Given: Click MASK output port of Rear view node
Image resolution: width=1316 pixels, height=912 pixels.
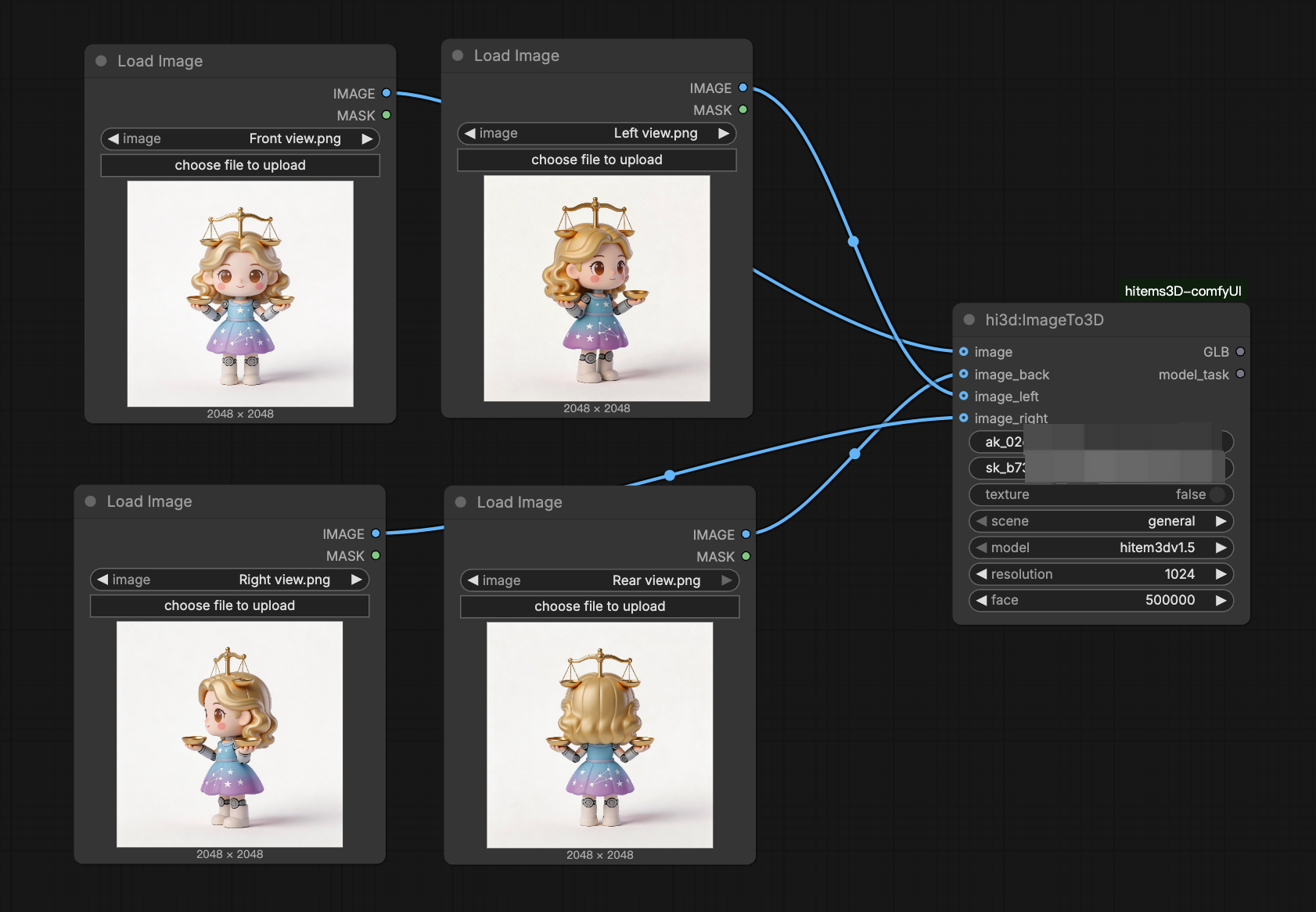Looking at the screenshot, I should 746,557.
